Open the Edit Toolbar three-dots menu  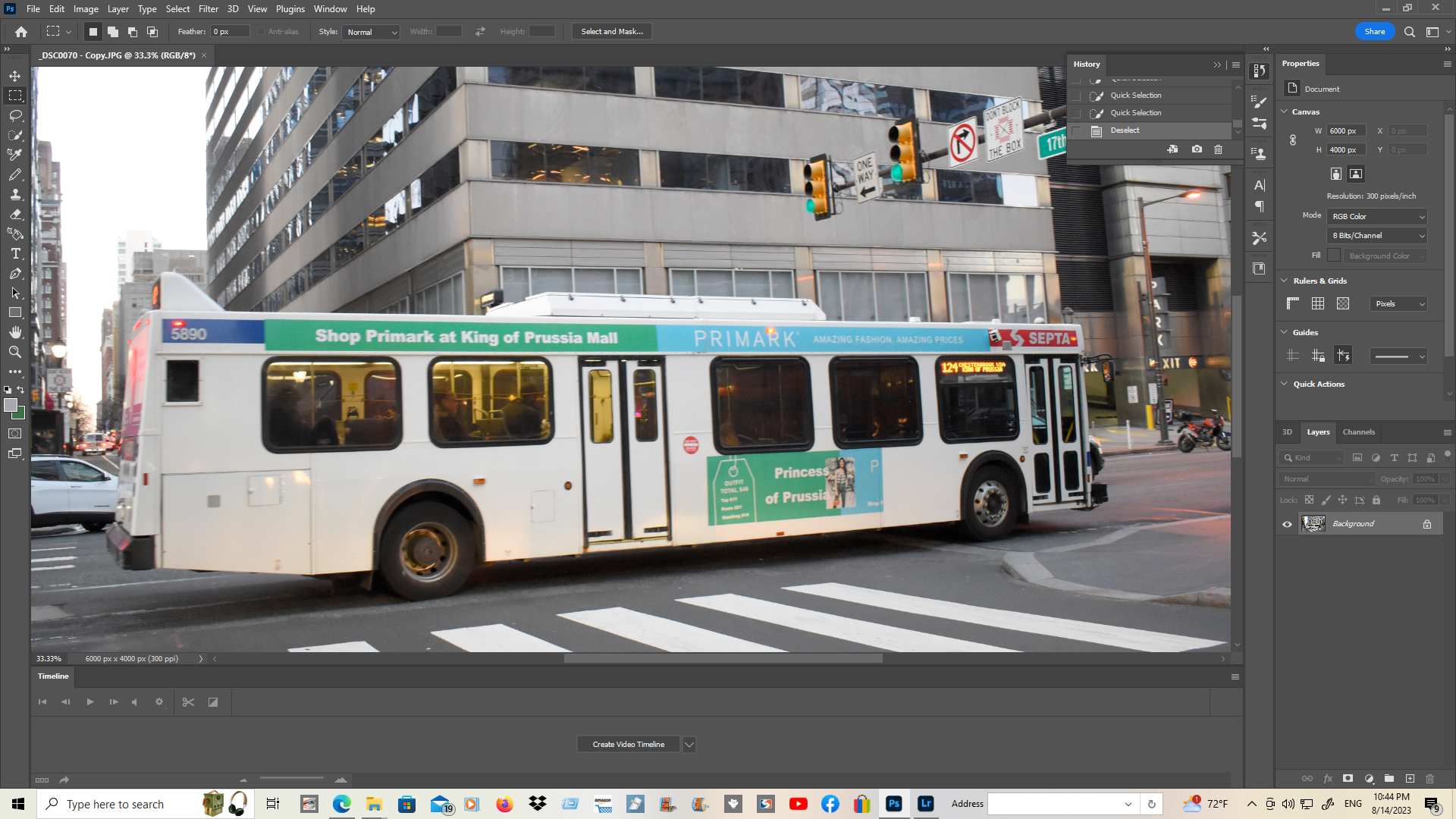point(15,372)
